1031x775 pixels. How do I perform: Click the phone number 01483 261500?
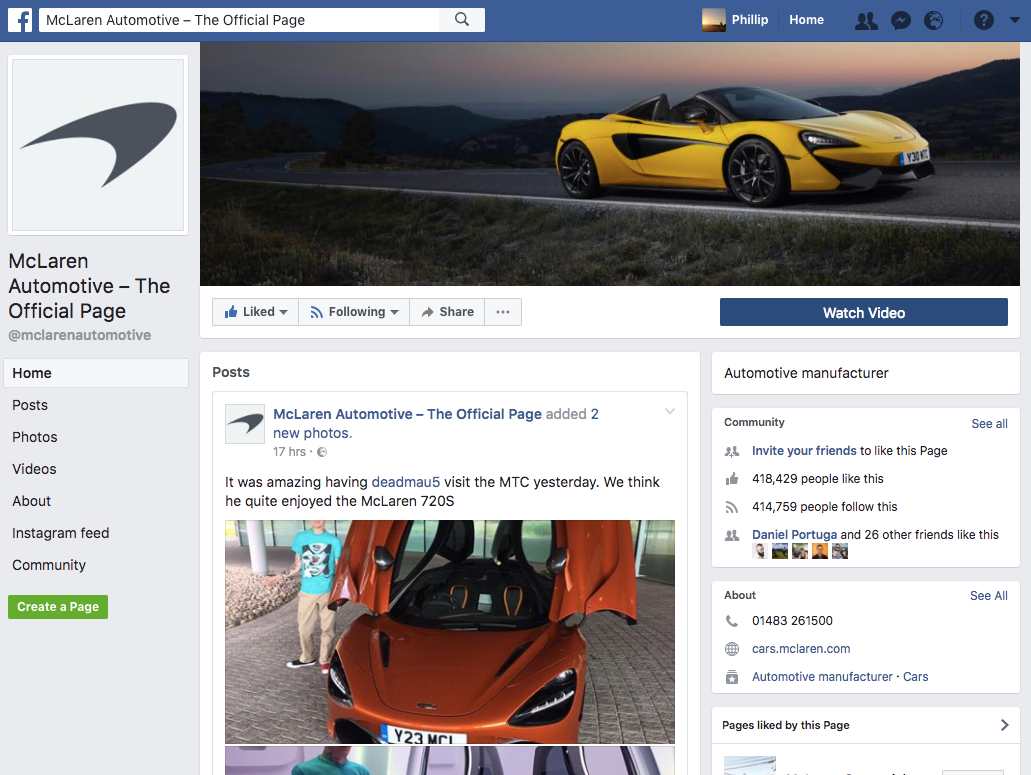point(792,621)
